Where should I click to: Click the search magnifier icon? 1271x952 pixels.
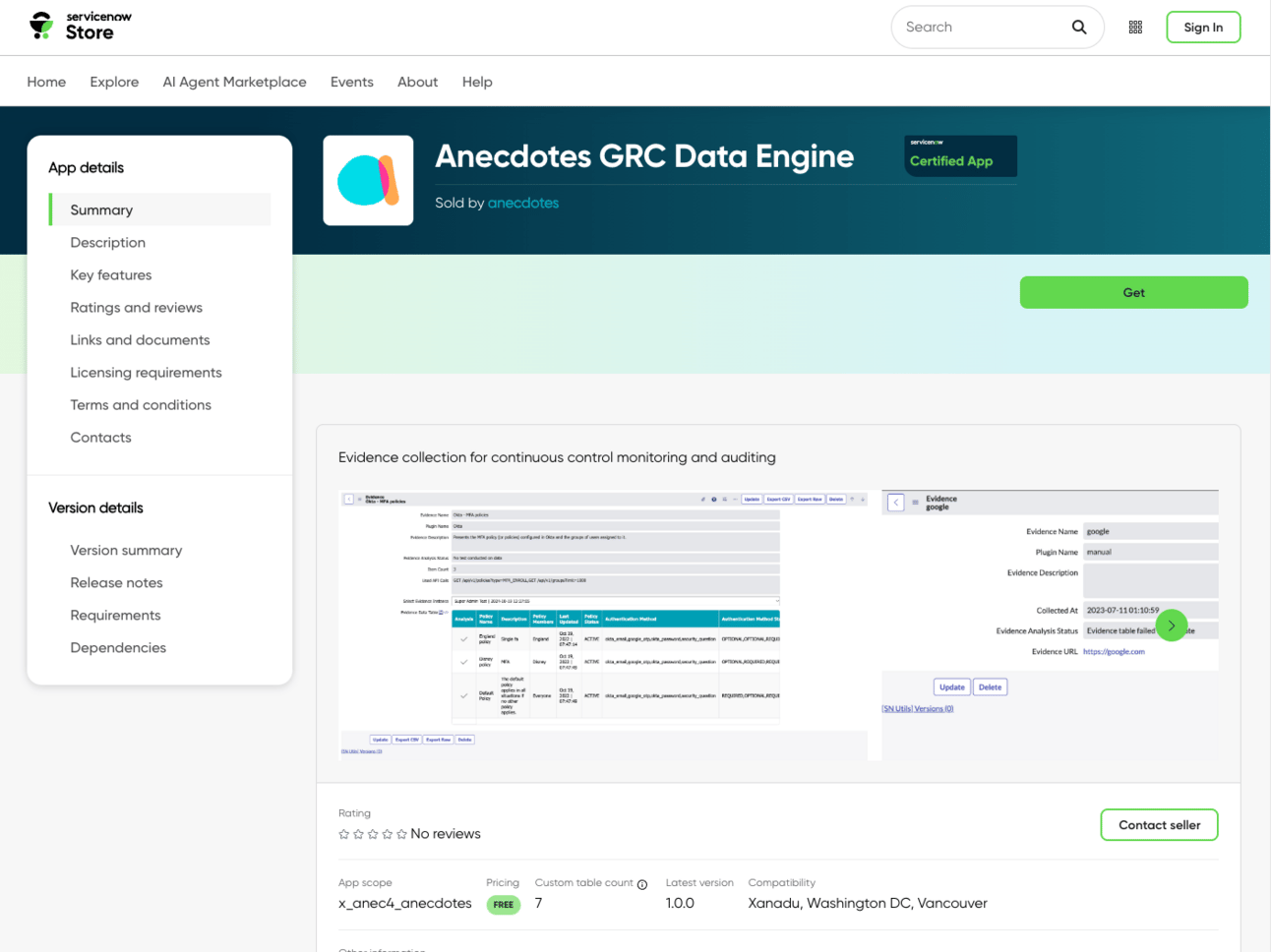(x=1079, y=28)
